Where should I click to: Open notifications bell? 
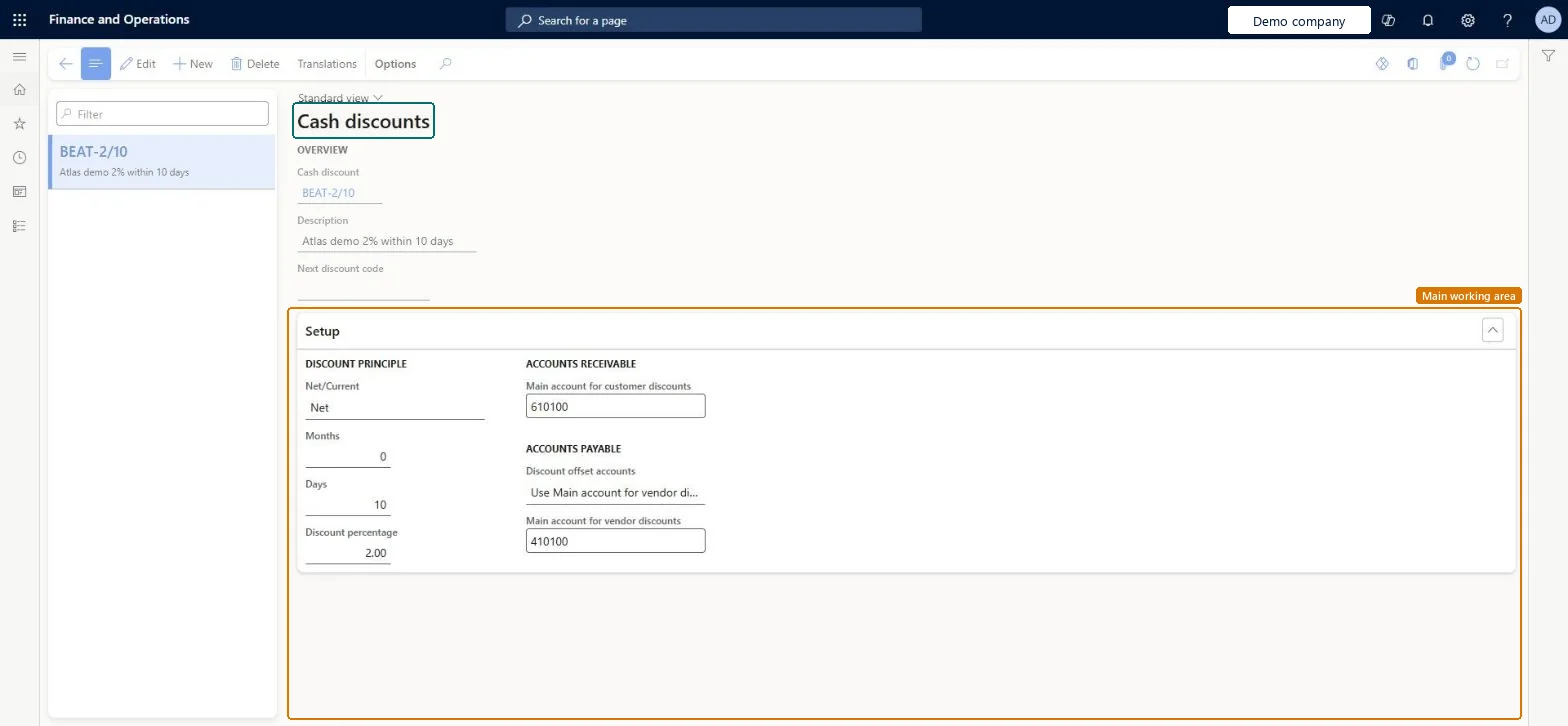click(1428, 20)
